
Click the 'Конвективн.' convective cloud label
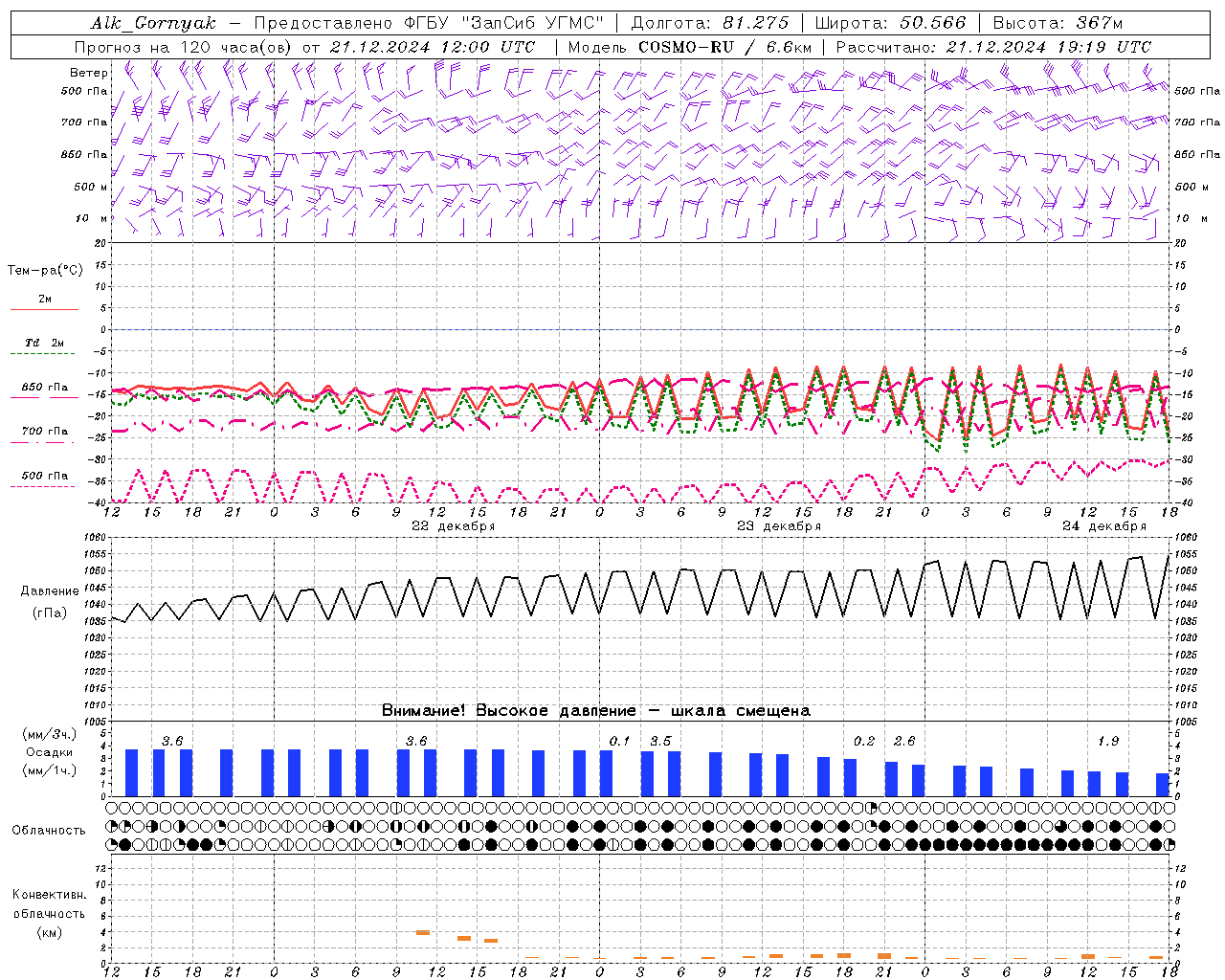[49, 895]
